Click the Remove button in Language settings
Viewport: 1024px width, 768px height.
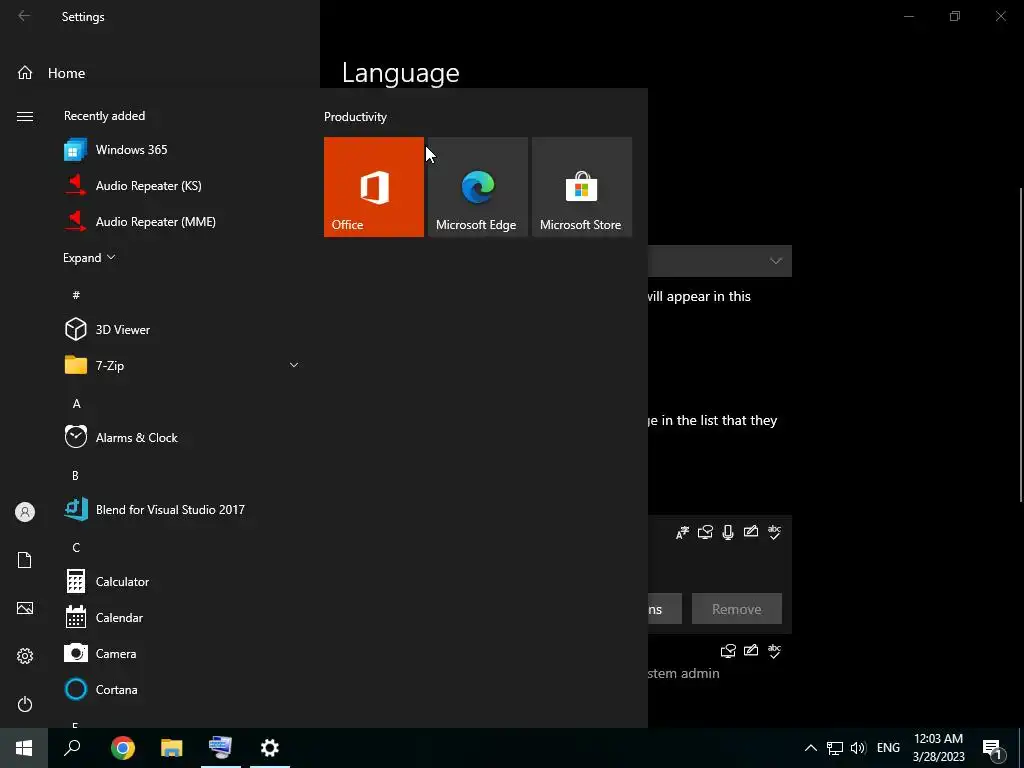point(737,609)
